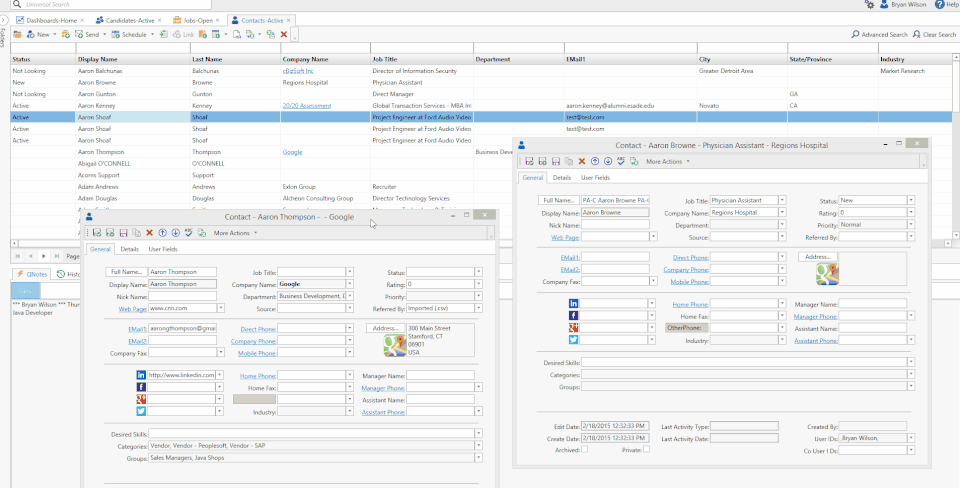
Task: Toggle the Private checkbox
Action: coord(646,449)
